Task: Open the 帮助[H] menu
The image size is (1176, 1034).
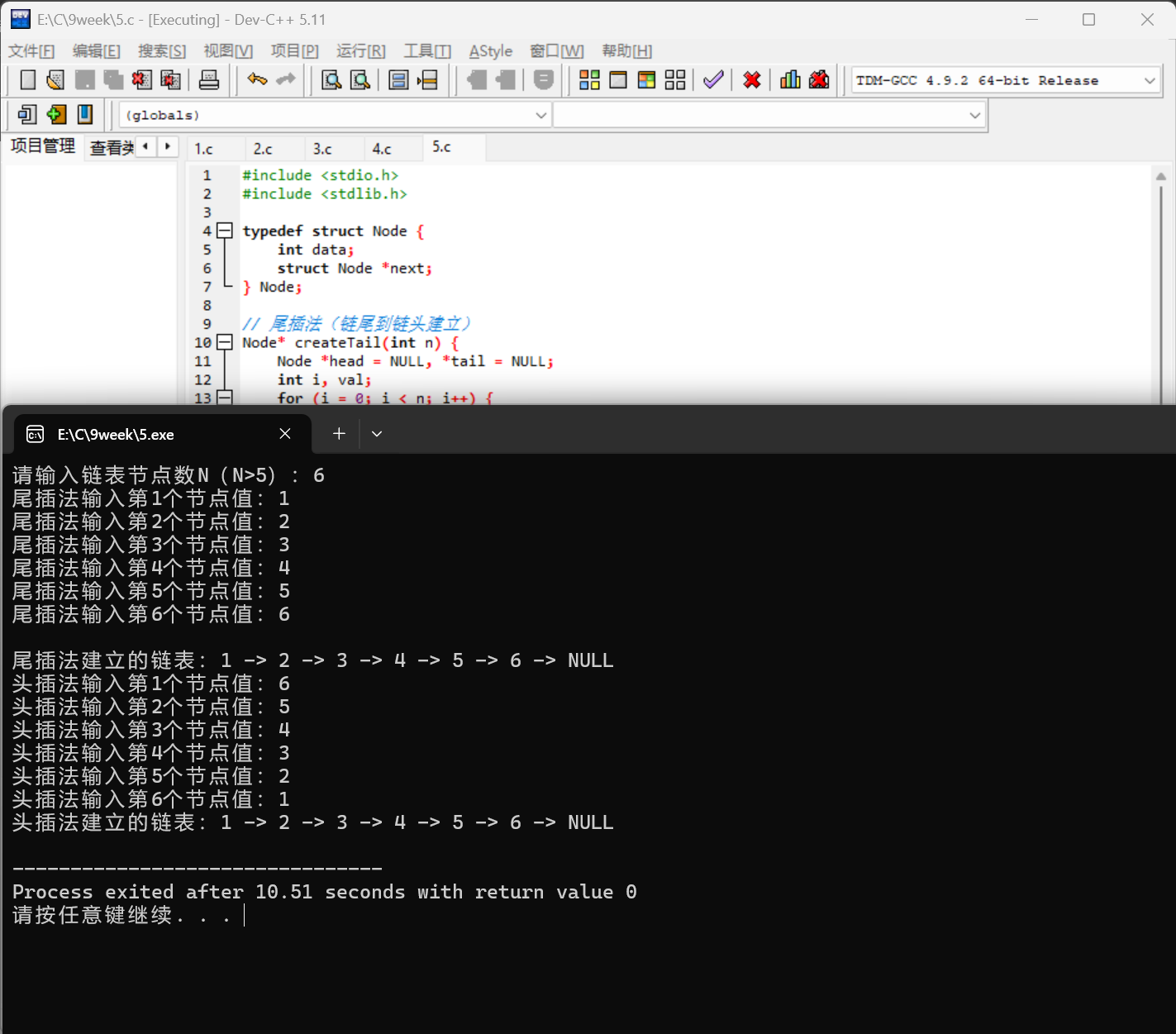Action: pyautogui.click(x=627, y=51)
